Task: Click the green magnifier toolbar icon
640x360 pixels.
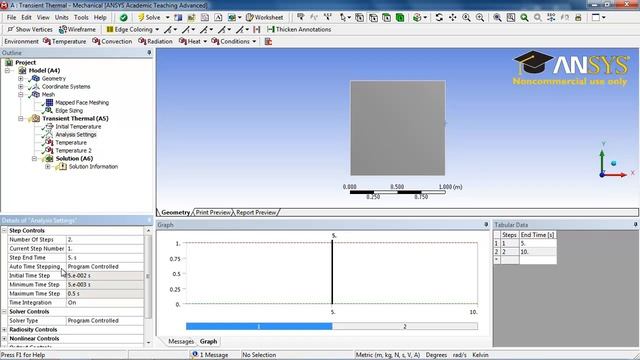Action: point(524,18)
